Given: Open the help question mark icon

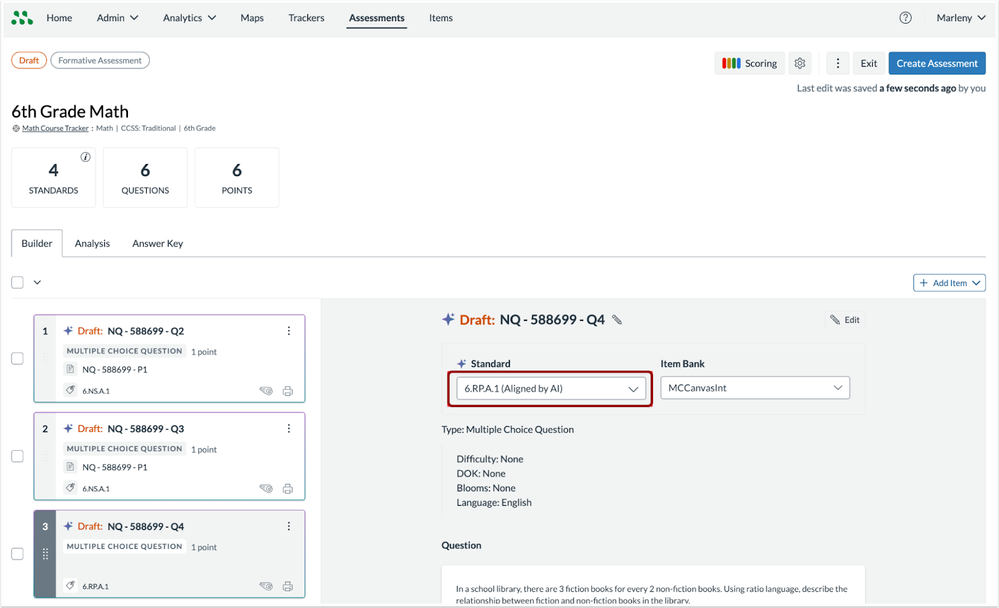Looking at the screenshot, I should tap(905, 18).
